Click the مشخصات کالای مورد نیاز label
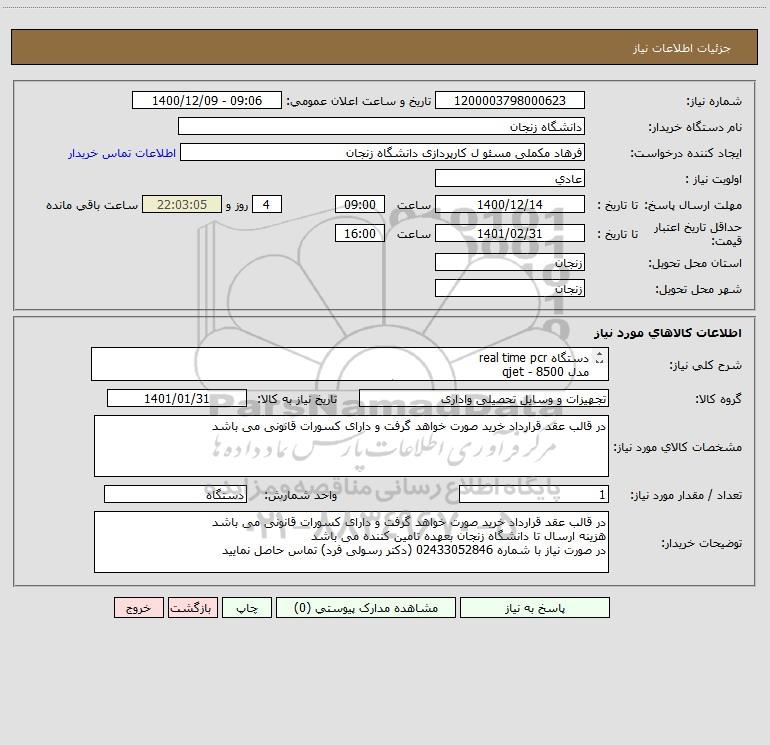 click(678, 447)
